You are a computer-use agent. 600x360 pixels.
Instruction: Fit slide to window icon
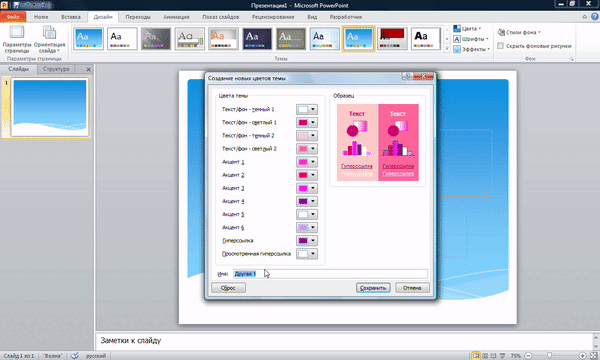tap(593, 356)
